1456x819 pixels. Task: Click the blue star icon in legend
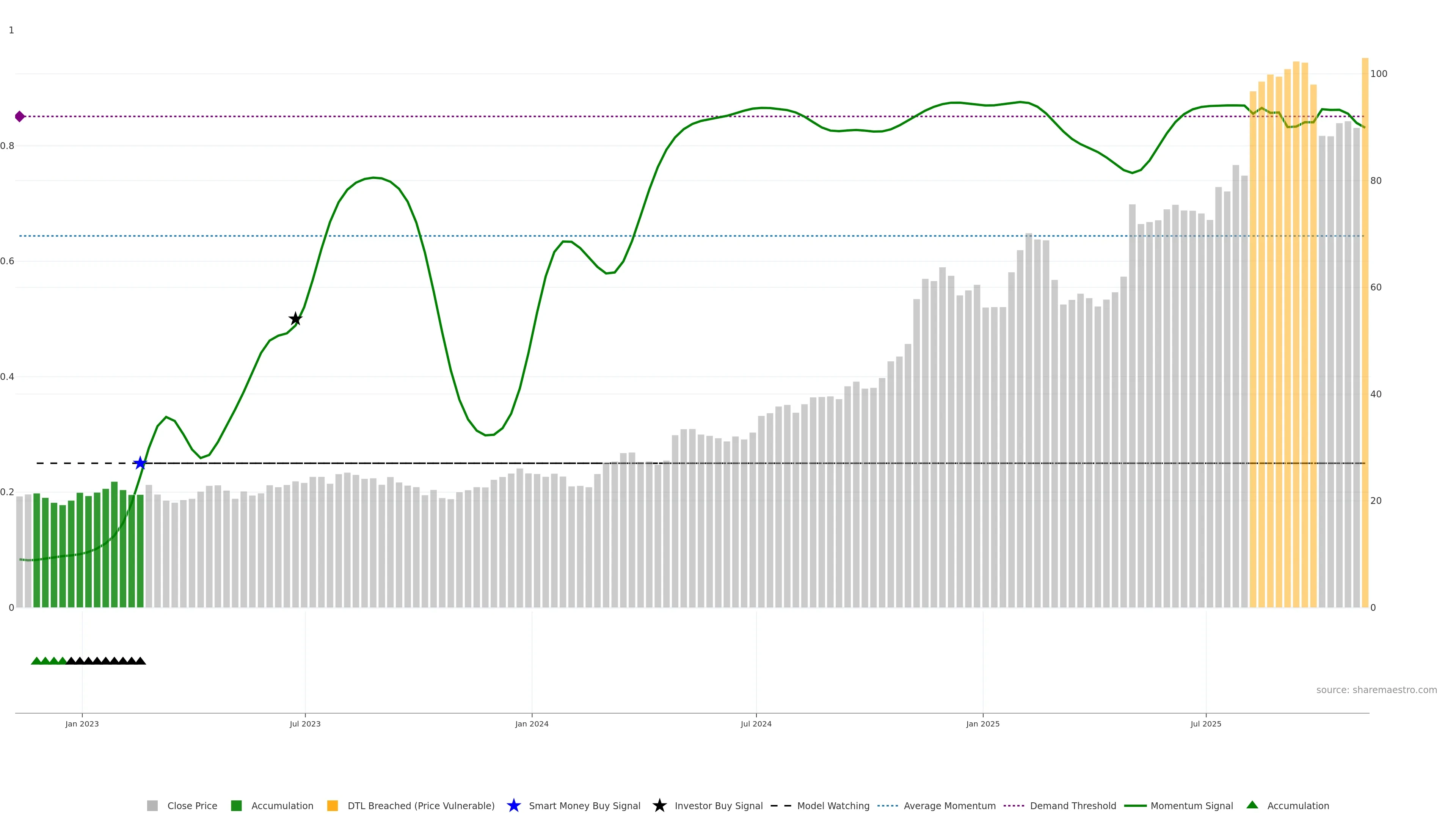513,806
